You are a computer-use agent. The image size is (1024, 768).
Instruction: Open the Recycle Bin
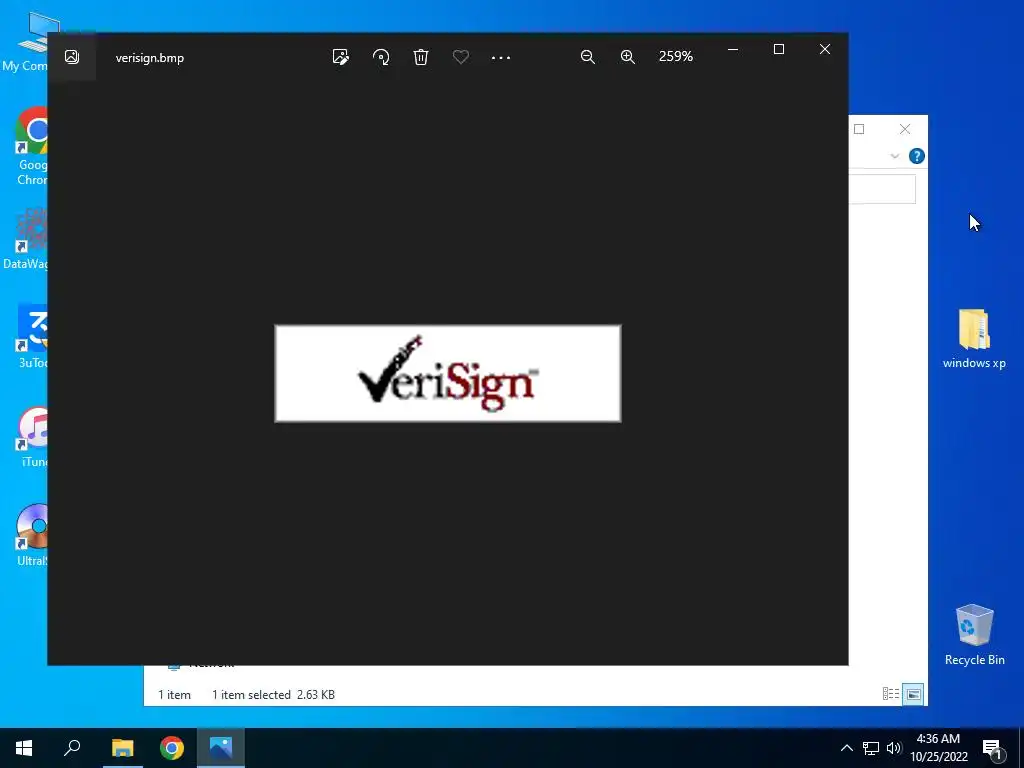[974, 635]
